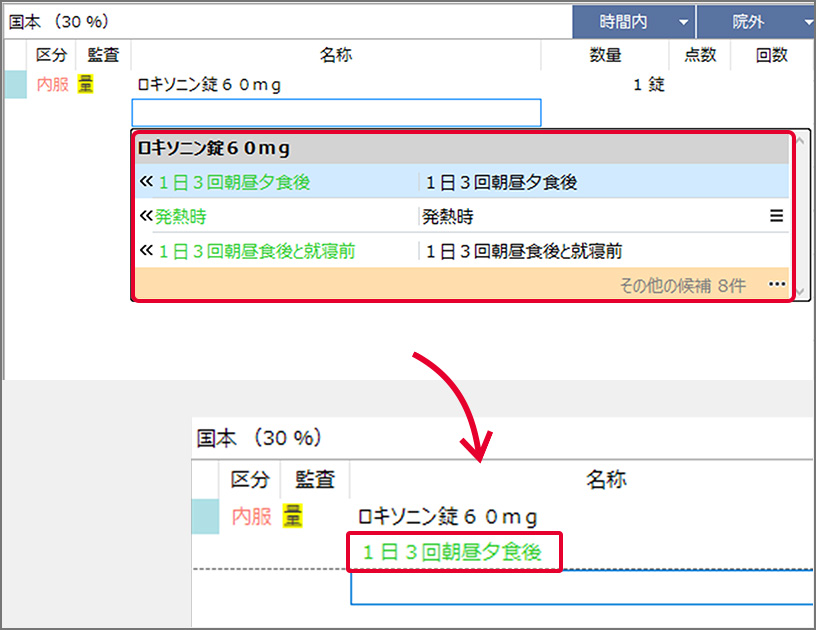Click the « icon beside 1日3回朝昼夕食後

click(146, 182)
